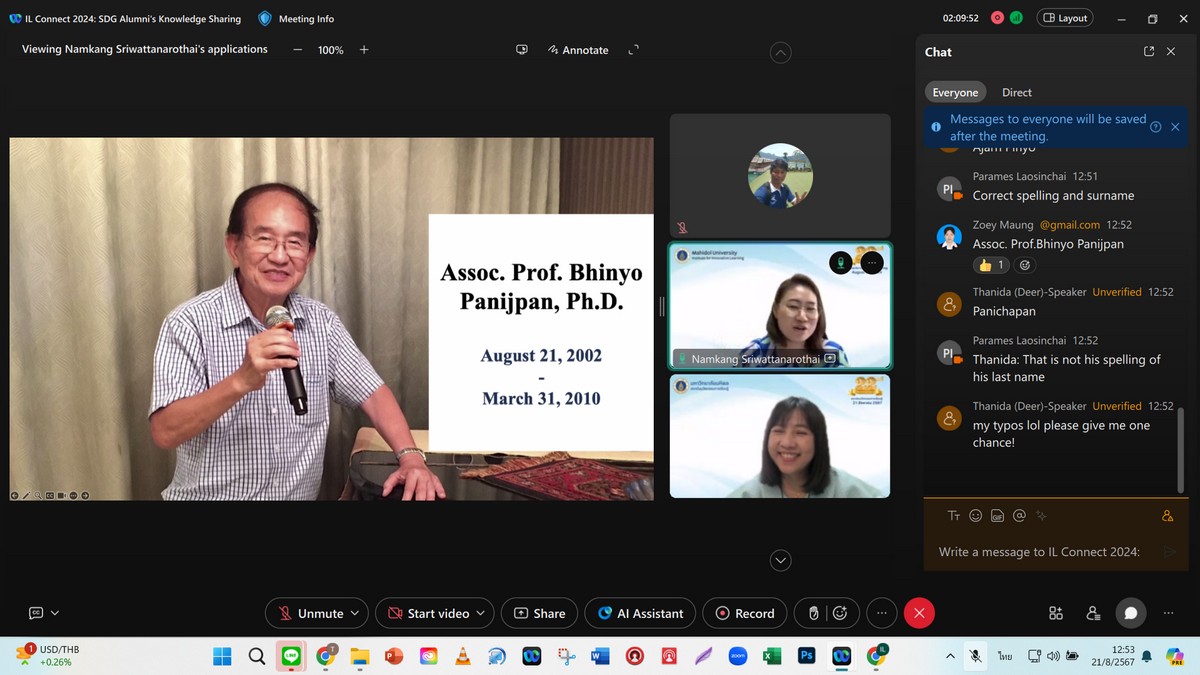
Task: Open the Participants panel
Action: (x=1093, y=613)
